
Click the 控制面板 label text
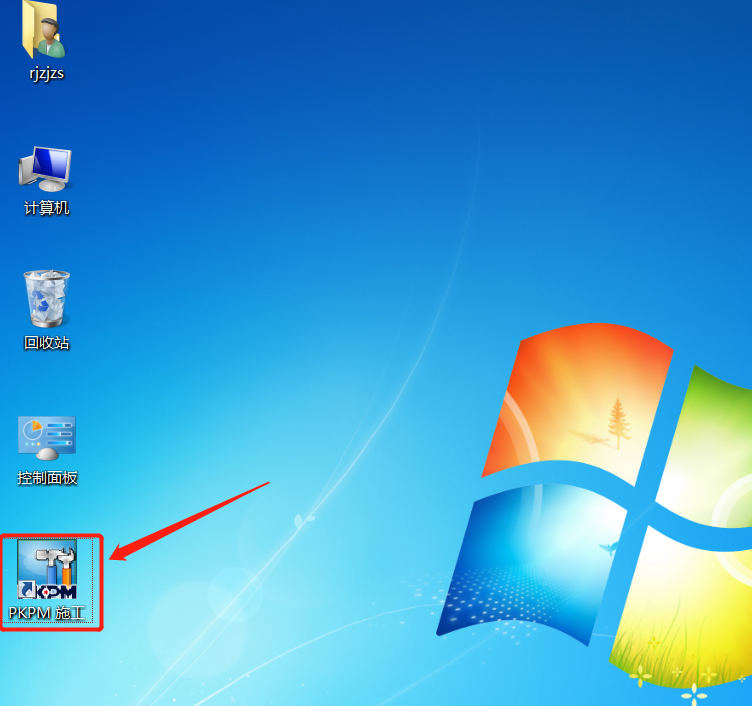[47, 478]
